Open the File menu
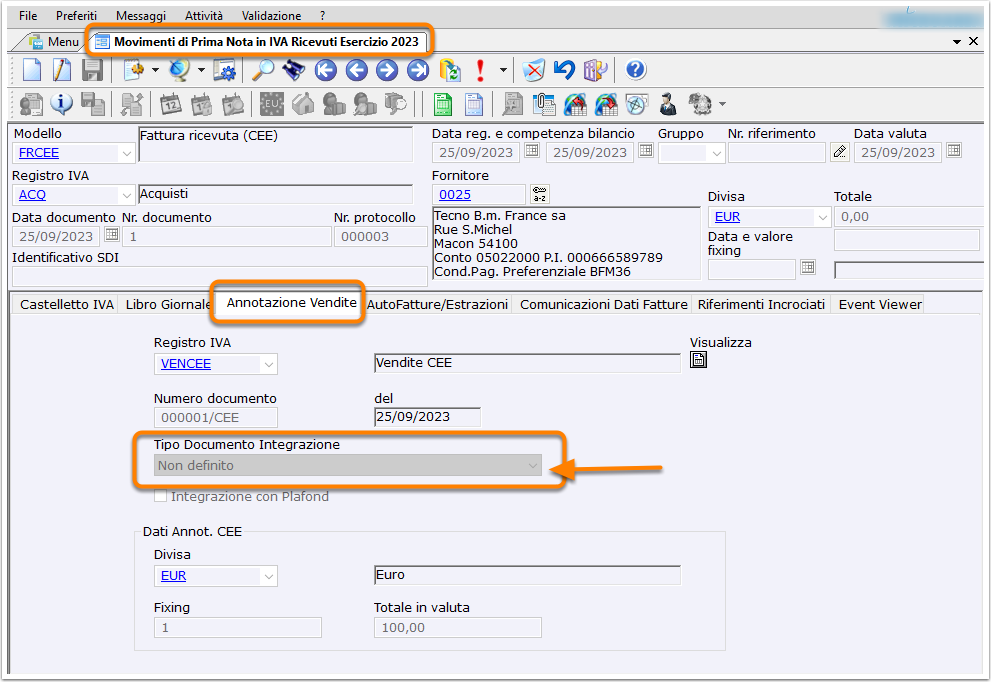 pos(28,16)
